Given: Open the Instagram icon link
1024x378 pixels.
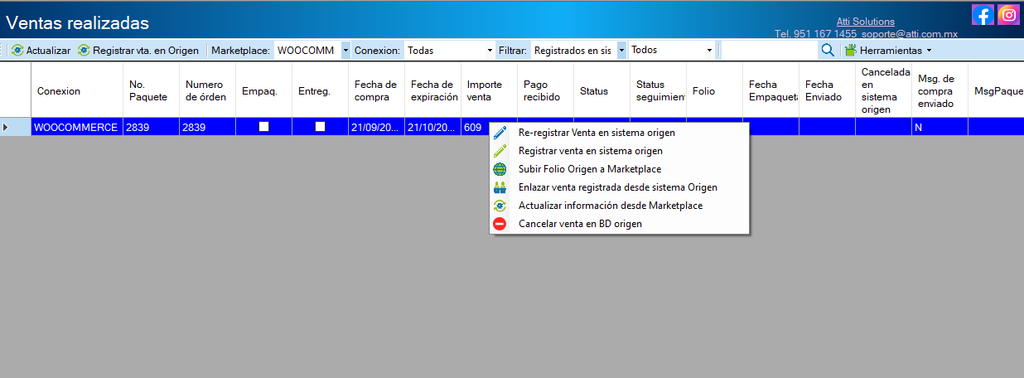Looking at the screenshot, I should click(x=1009, y=14).
